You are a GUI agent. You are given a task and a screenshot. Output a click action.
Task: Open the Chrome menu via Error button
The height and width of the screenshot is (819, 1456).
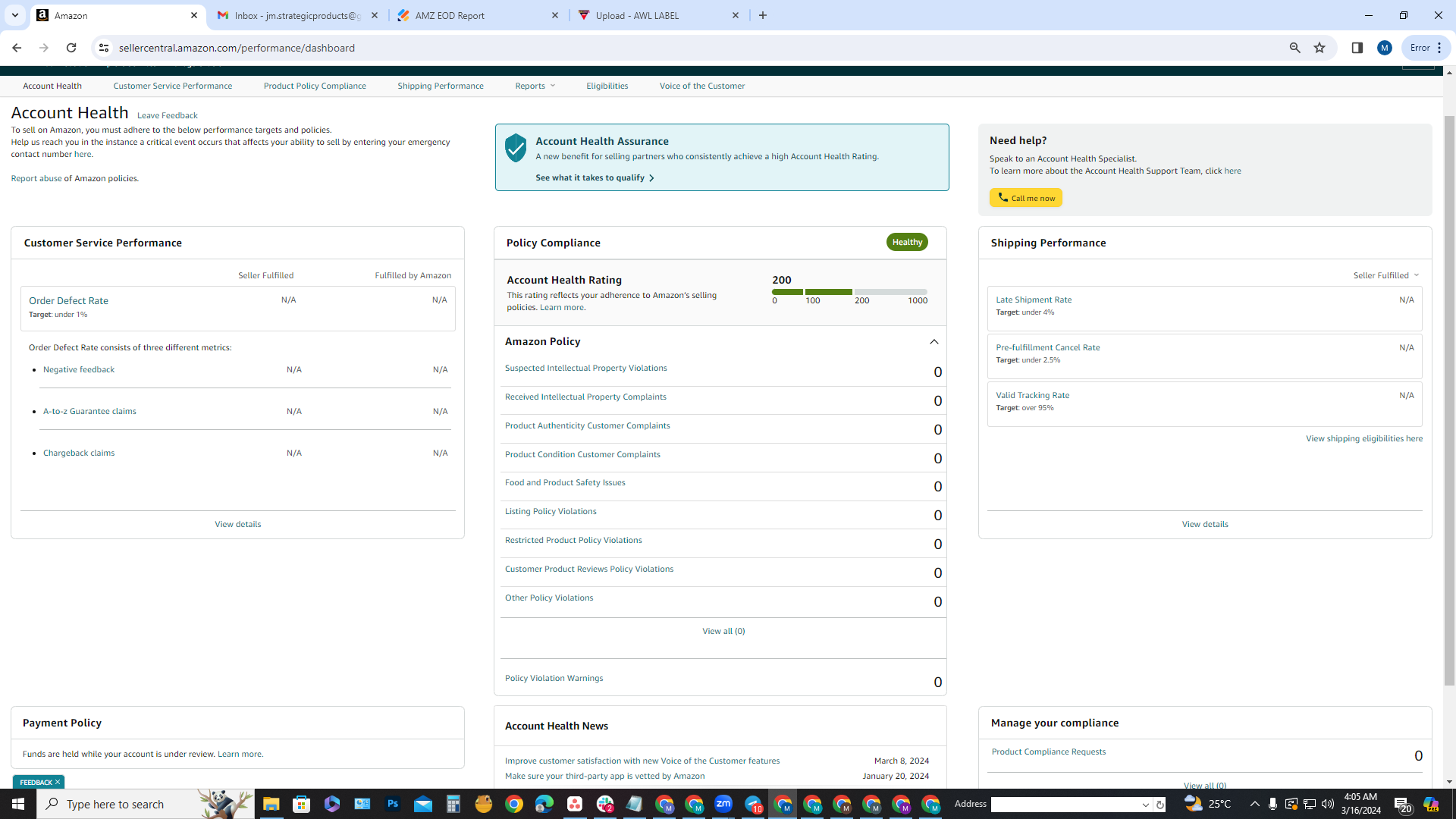(1426, 48)
